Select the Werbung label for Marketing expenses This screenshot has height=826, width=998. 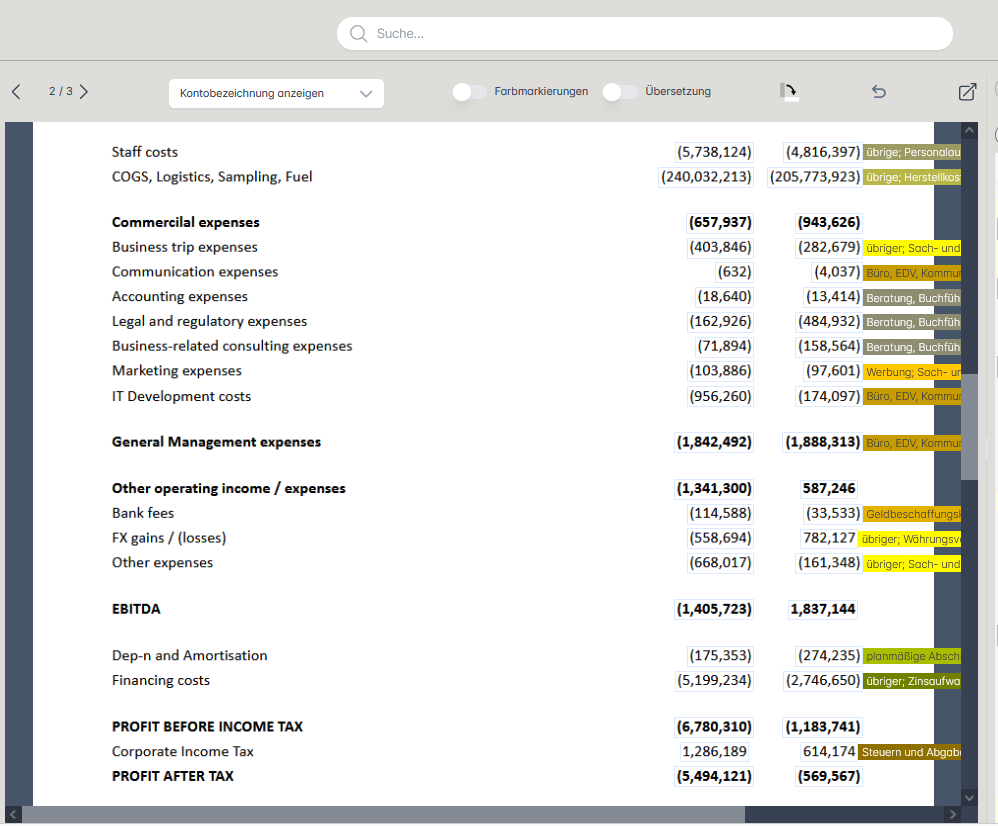(911, 372)
